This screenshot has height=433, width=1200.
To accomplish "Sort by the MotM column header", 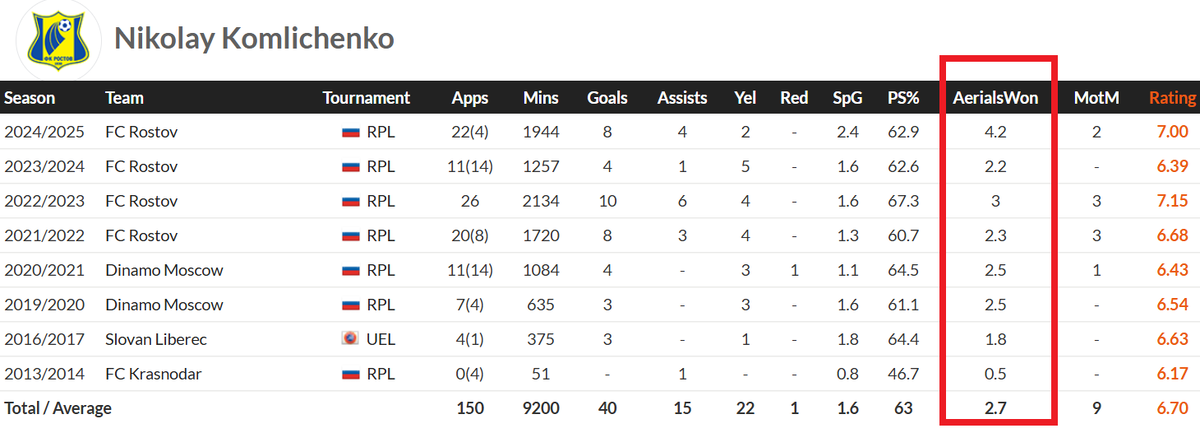I will (1096, 98).
